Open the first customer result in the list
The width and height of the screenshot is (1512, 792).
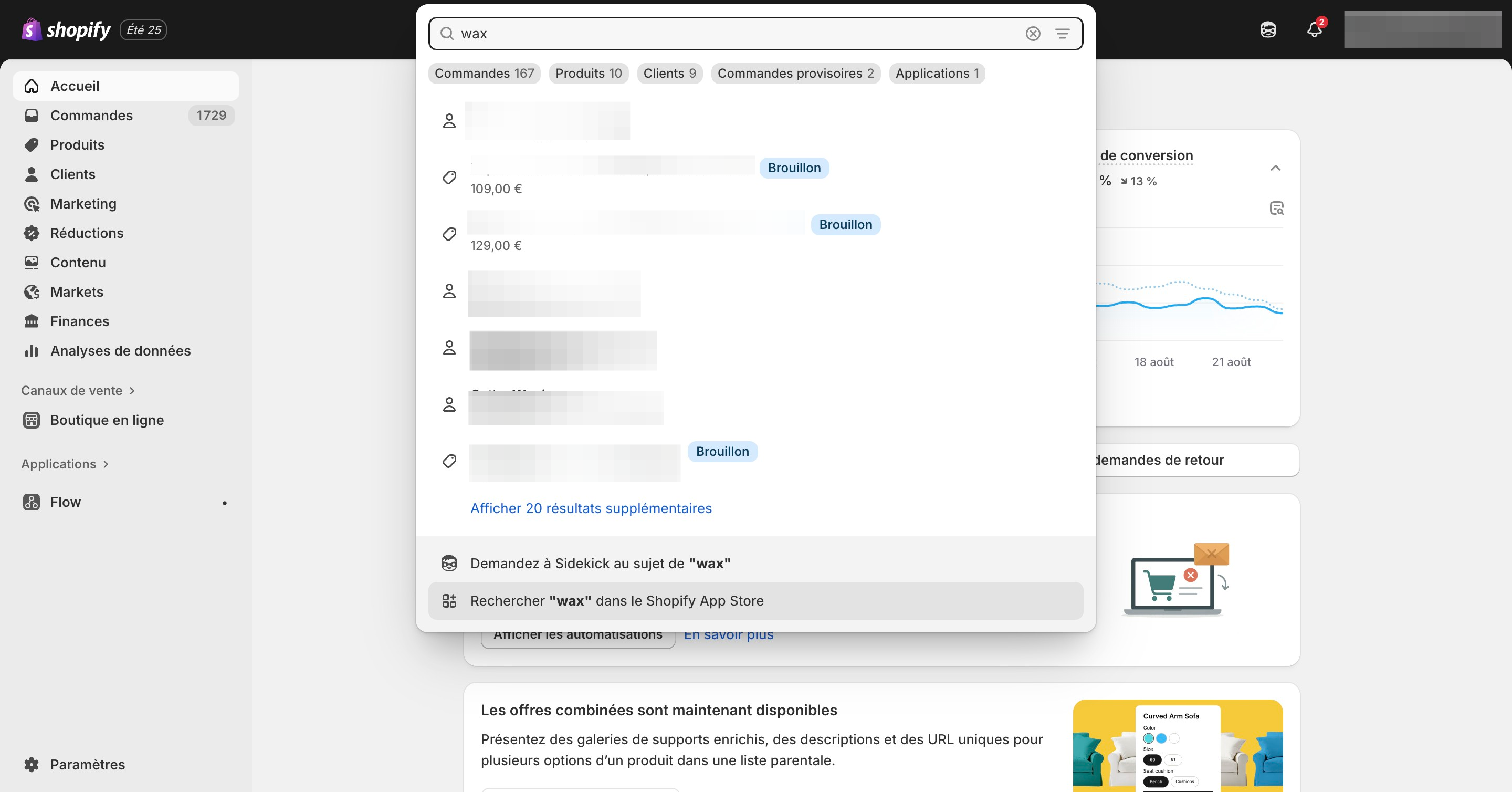(x=755, y=121)
